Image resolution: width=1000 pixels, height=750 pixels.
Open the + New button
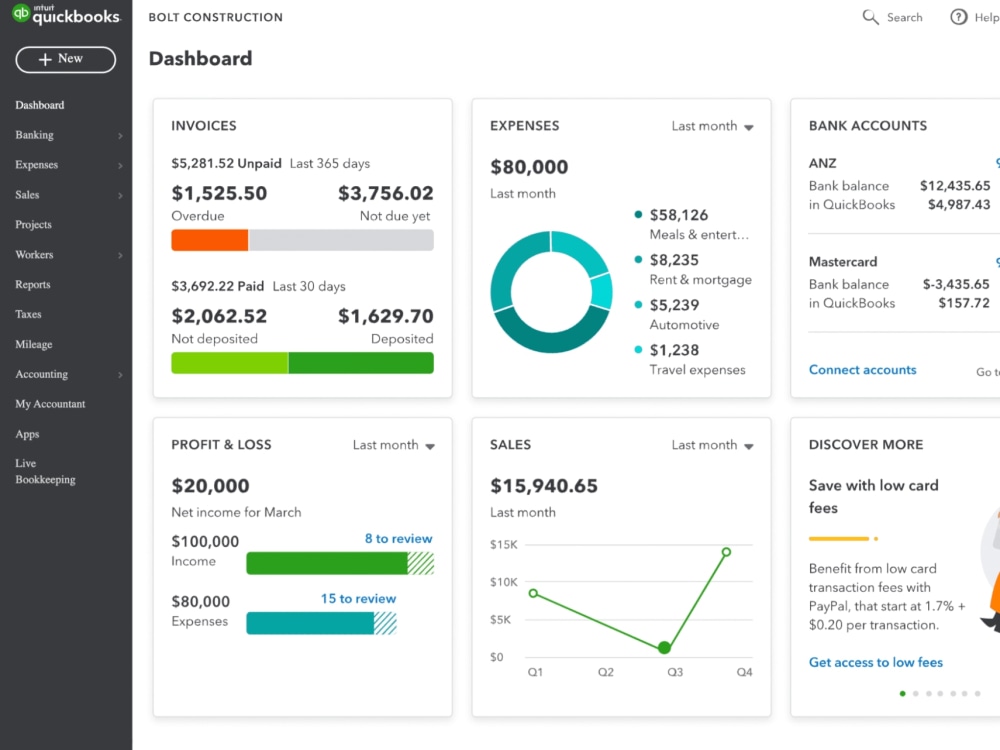point(65,59)
